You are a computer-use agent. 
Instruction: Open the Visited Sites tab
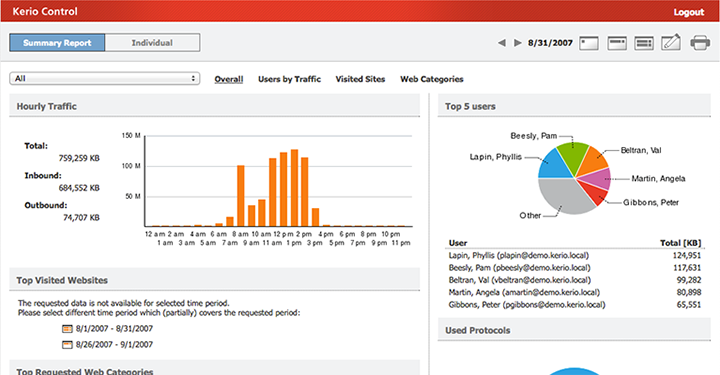[x=360, y=79]
